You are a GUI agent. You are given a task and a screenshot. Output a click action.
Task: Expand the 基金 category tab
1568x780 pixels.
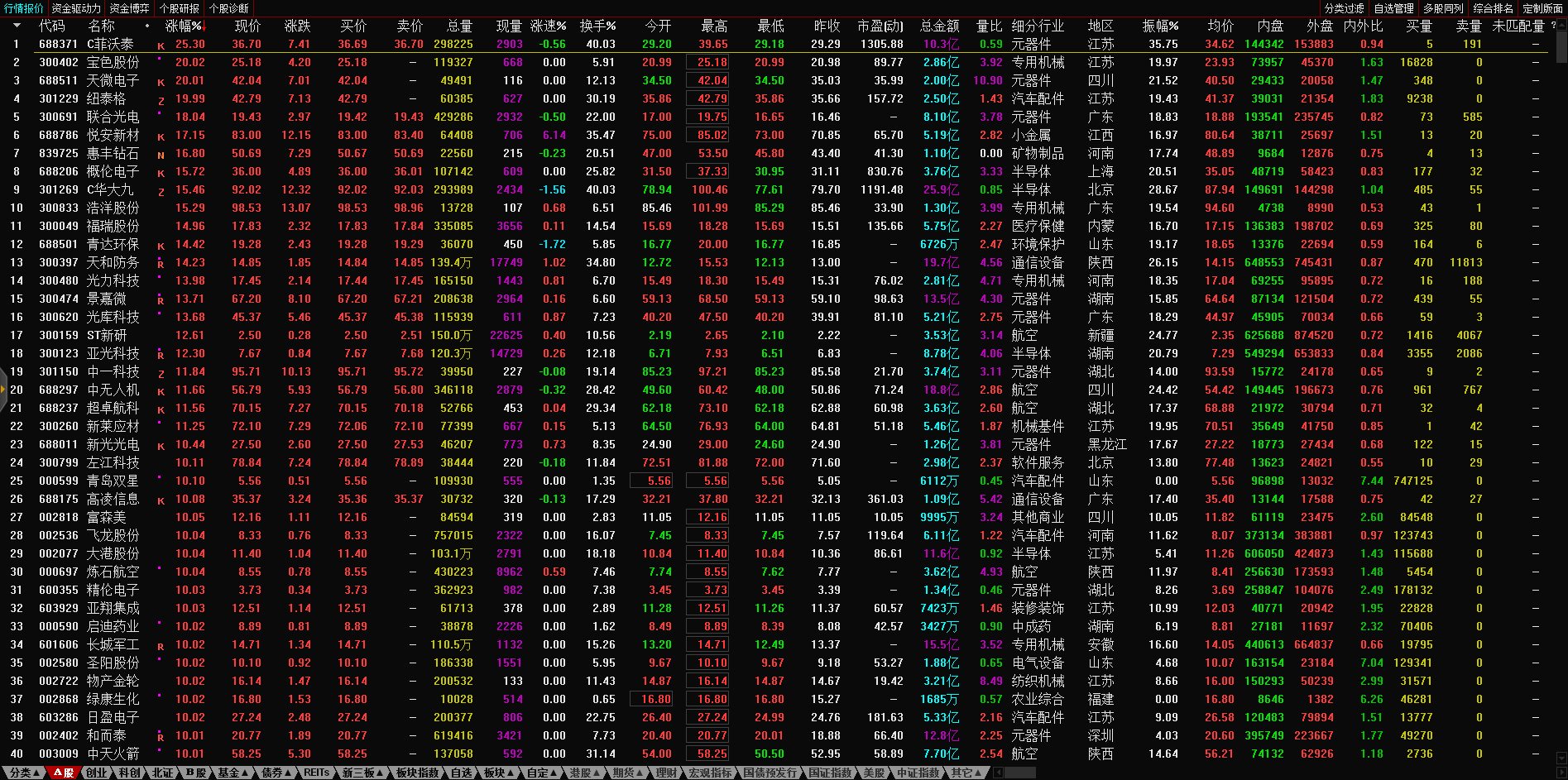[233, 773]
